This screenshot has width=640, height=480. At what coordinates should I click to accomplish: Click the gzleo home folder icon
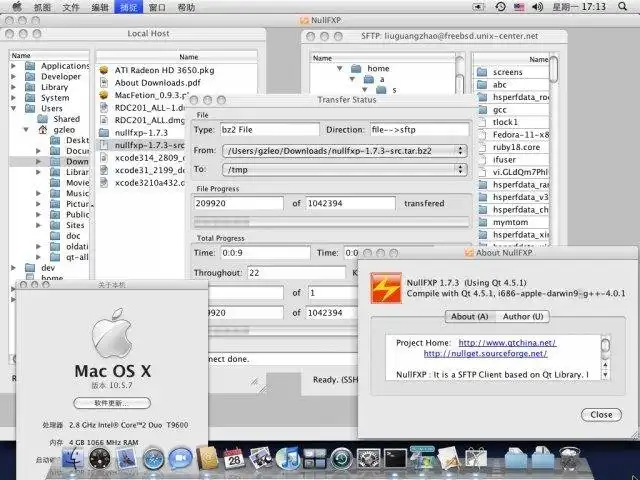tap(43, 130)
